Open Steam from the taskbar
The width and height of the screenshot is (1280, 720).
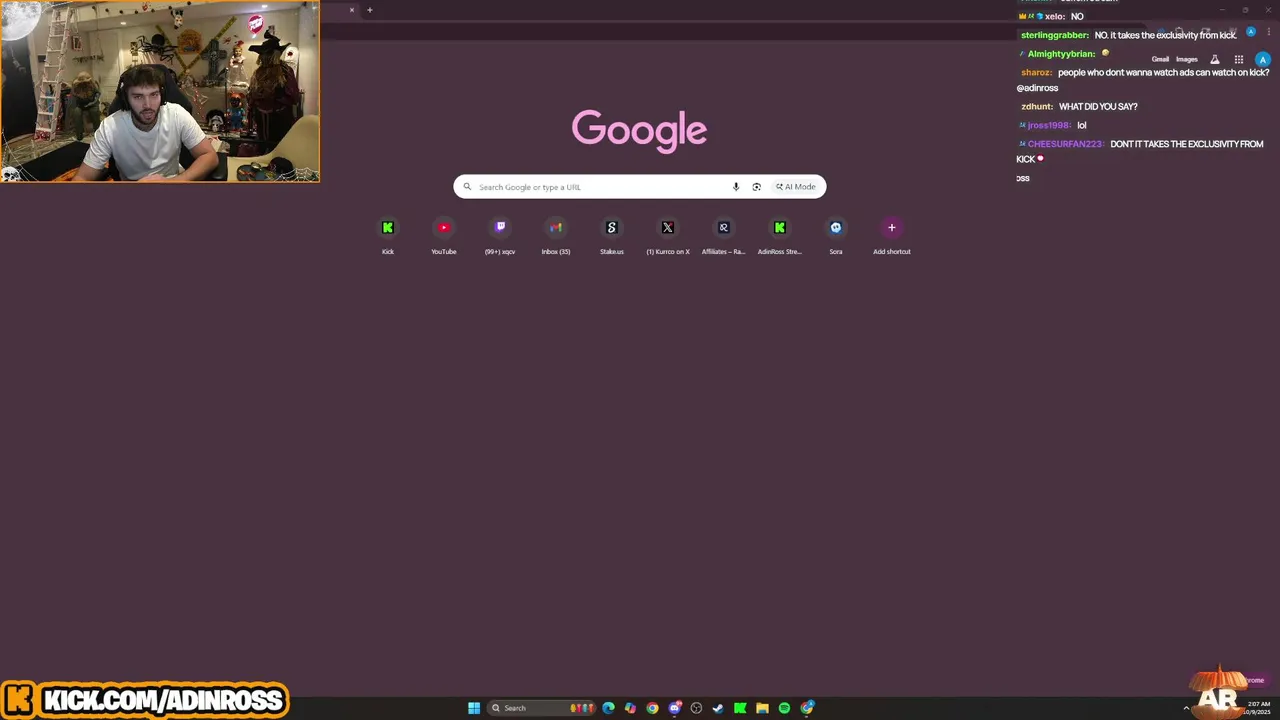[x=718, y=708]
